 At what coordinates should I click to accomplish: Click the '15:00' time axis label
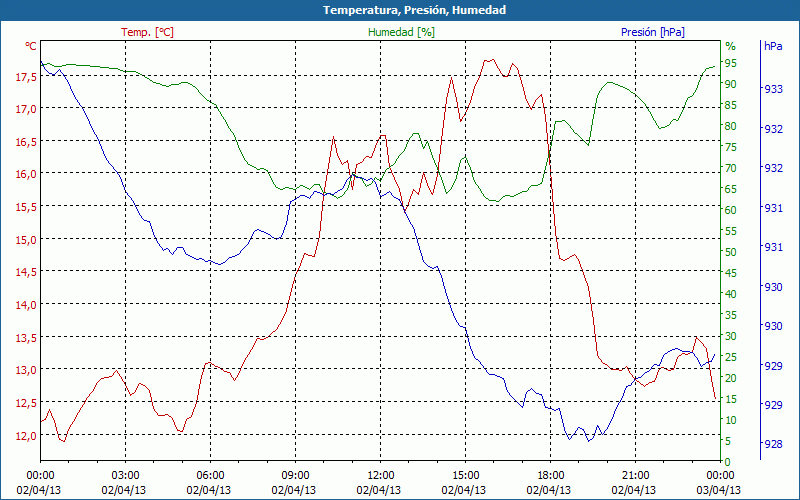(465, 476)
